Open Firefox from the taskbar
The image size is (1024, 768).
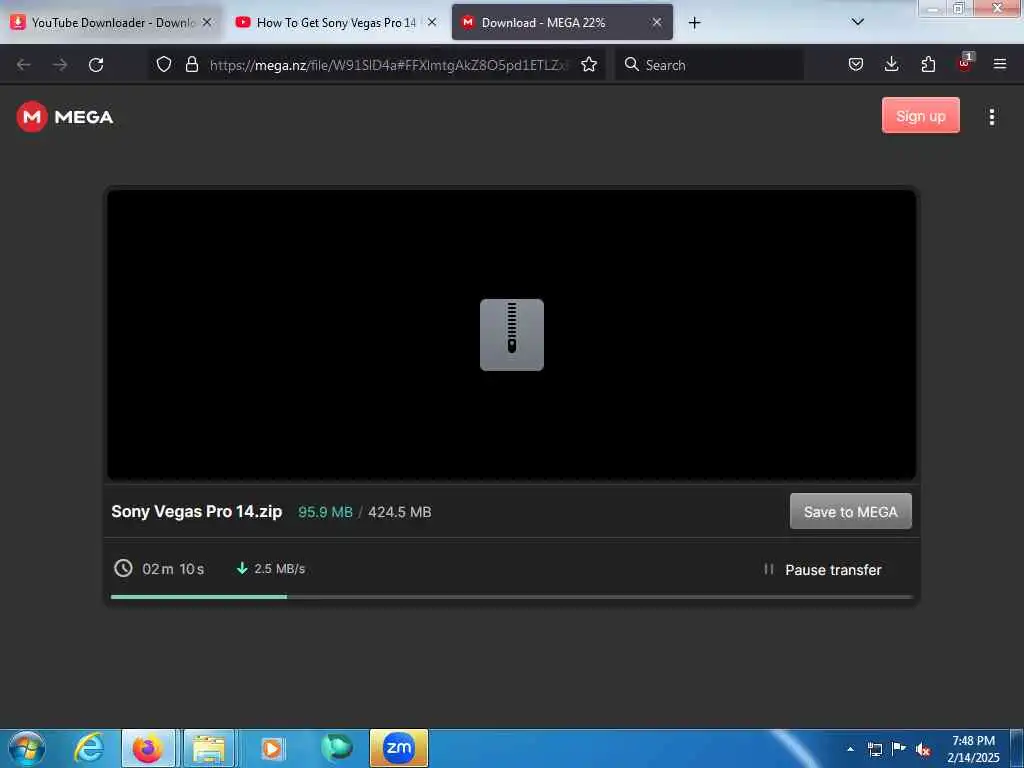coord(148,748)
